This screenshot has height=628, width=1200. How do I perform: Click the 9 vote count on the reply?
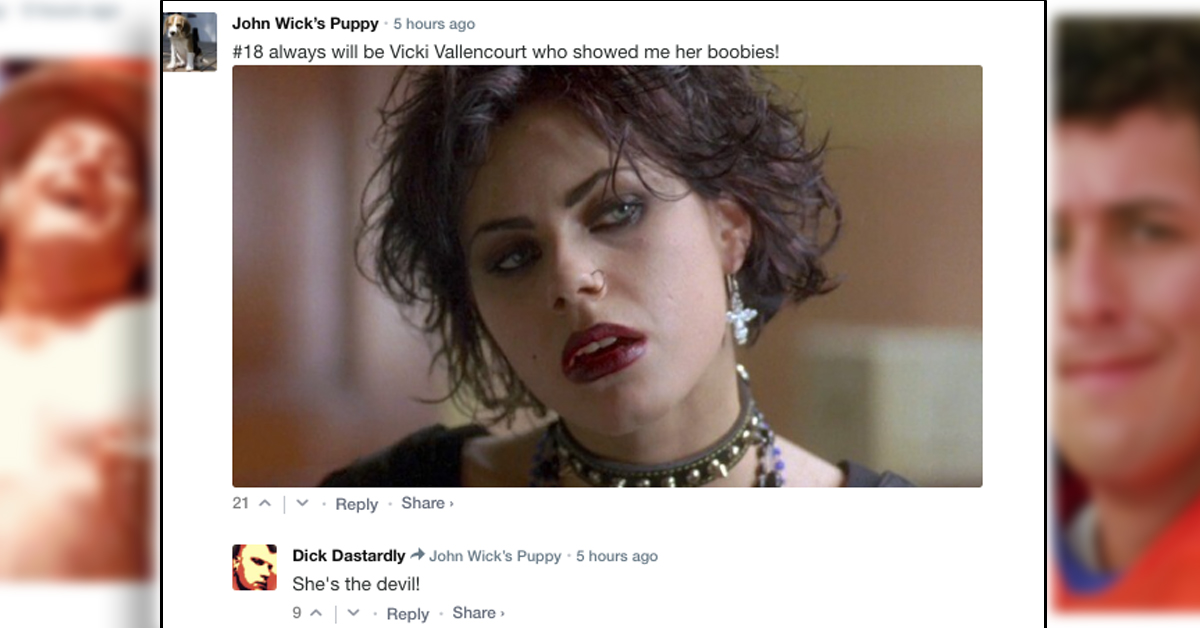pyautogui.click(x=297, y=612)
